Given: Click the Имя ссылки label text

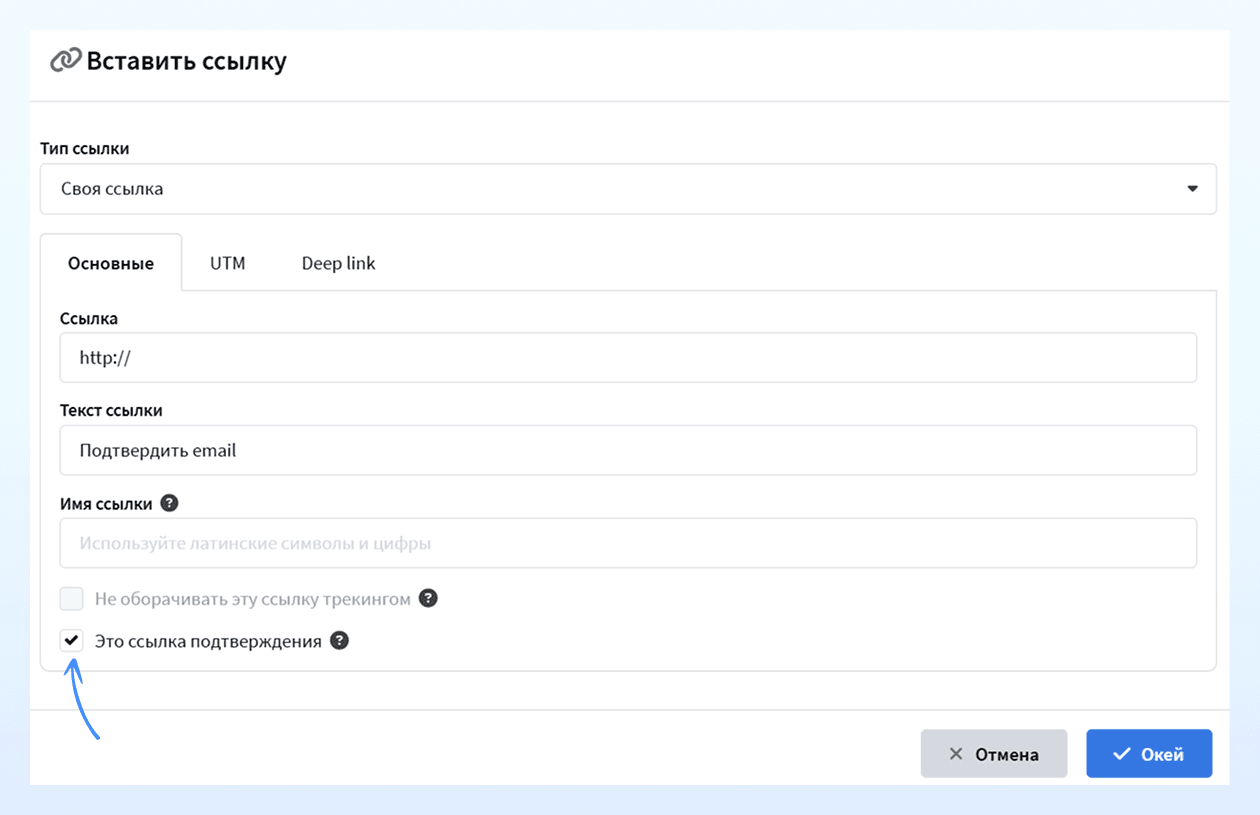Looking at the screenshot, I should pos(106,503).
